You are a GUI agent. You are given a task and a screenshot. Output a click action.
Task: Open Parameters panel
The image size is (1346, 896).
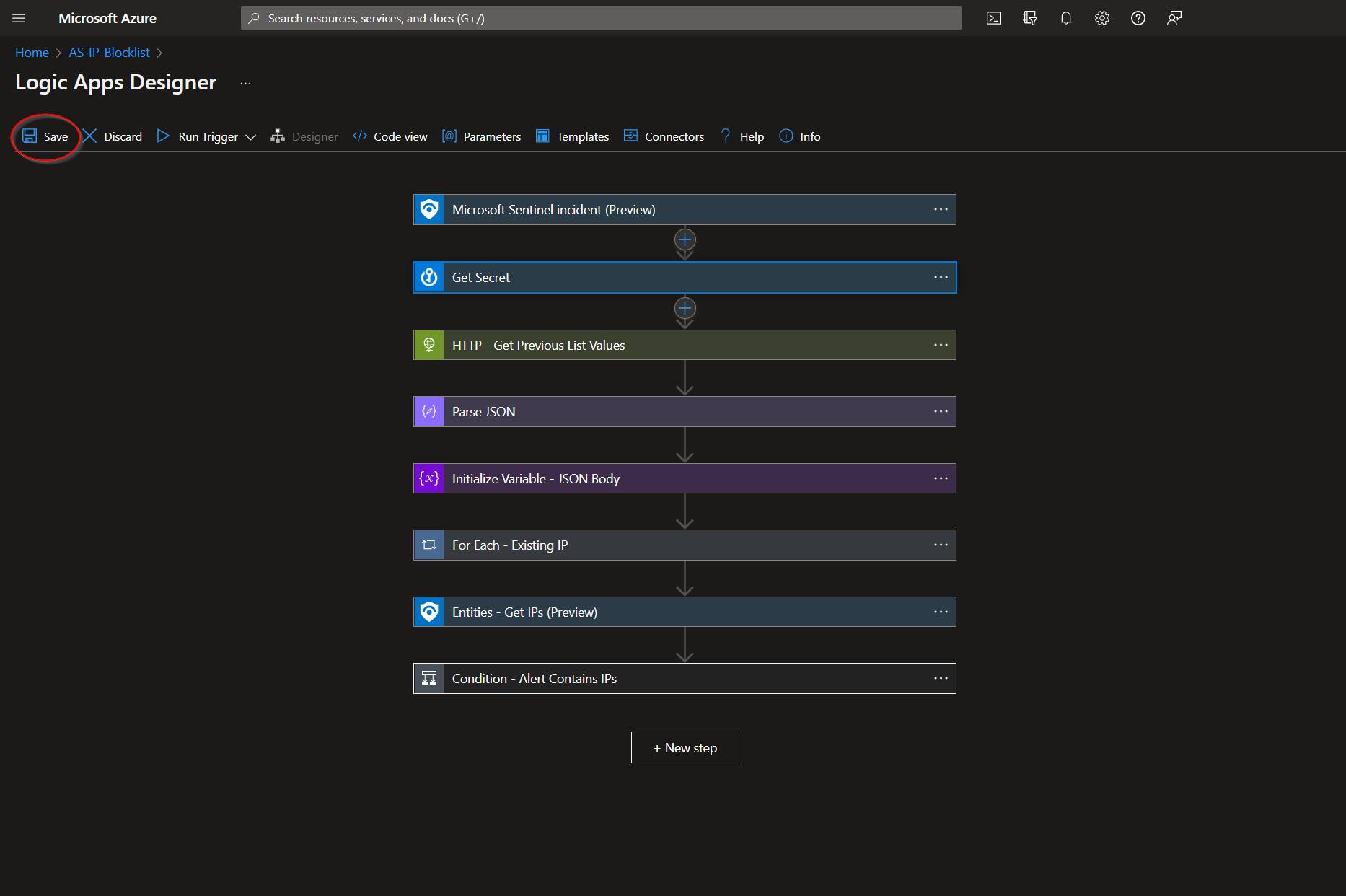click(x=481, y=136)
